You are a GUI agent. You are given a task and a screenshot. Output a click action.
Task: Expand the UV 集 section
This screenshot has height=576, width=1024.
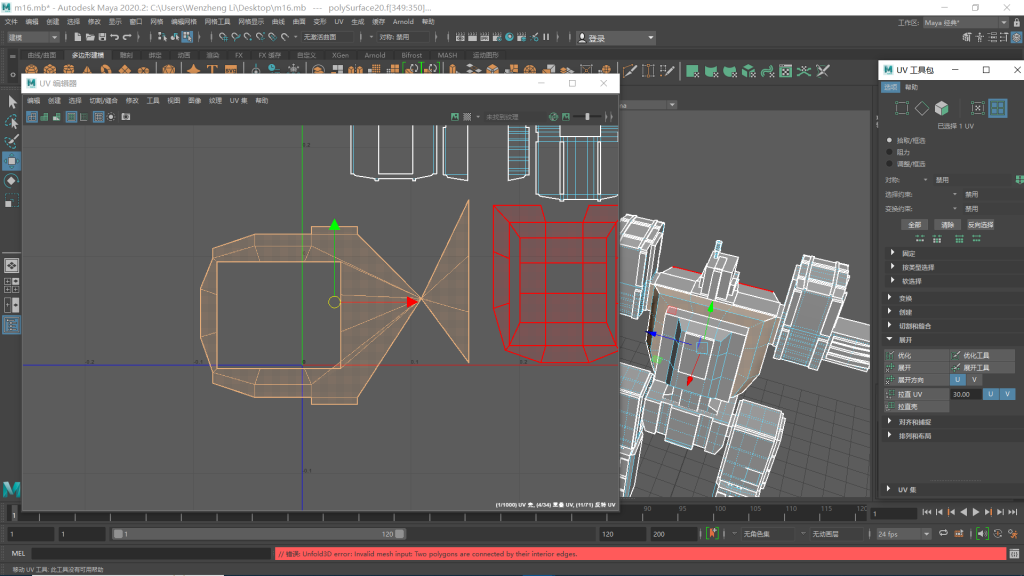[889, 488]
